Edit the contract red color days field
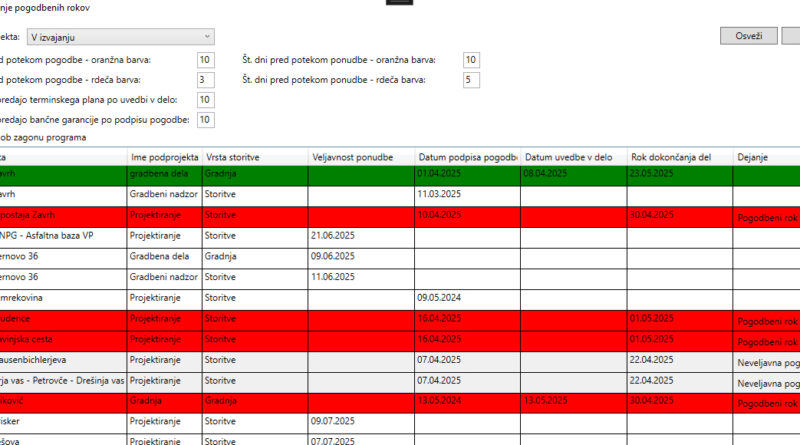The width and height of the screenshot is (800, 445). coord(206,80)
